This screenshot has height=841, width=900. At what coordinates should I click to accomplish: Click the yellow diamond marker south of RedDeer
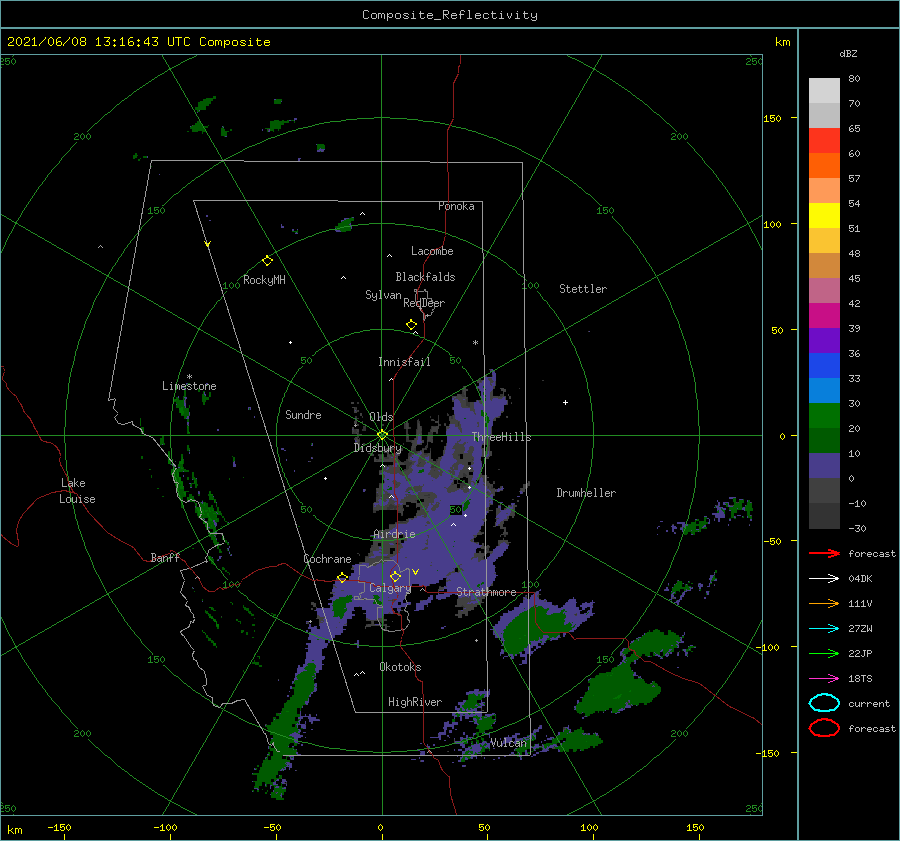412,325
